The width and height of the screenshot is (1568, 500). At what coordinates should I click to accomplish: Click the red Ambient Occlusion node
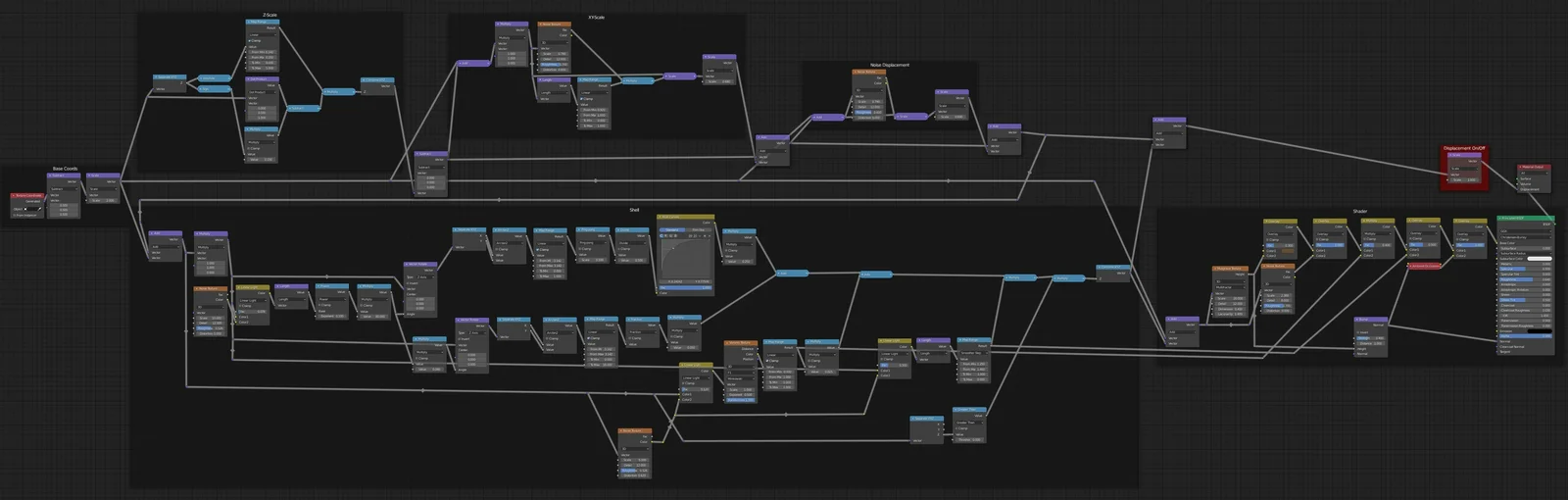click(x=1425, y=265)
